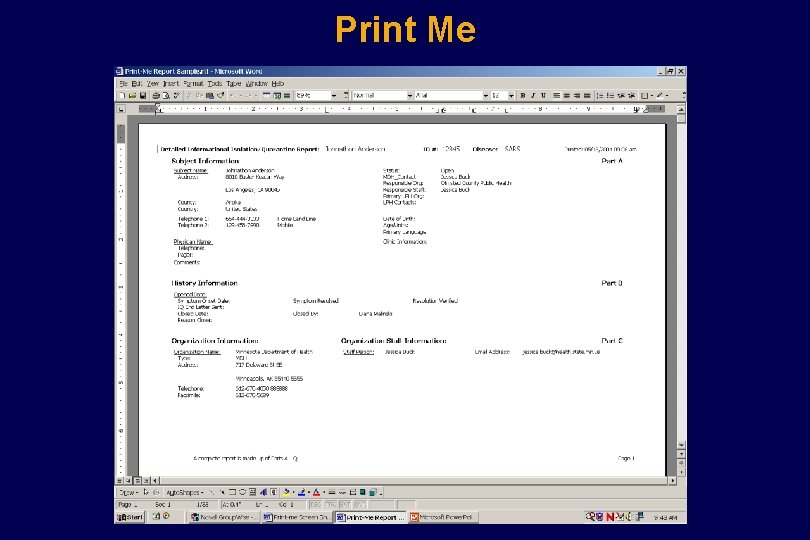Choose Select Objects arrow in Drawing toolbar

tap(146, 492)
